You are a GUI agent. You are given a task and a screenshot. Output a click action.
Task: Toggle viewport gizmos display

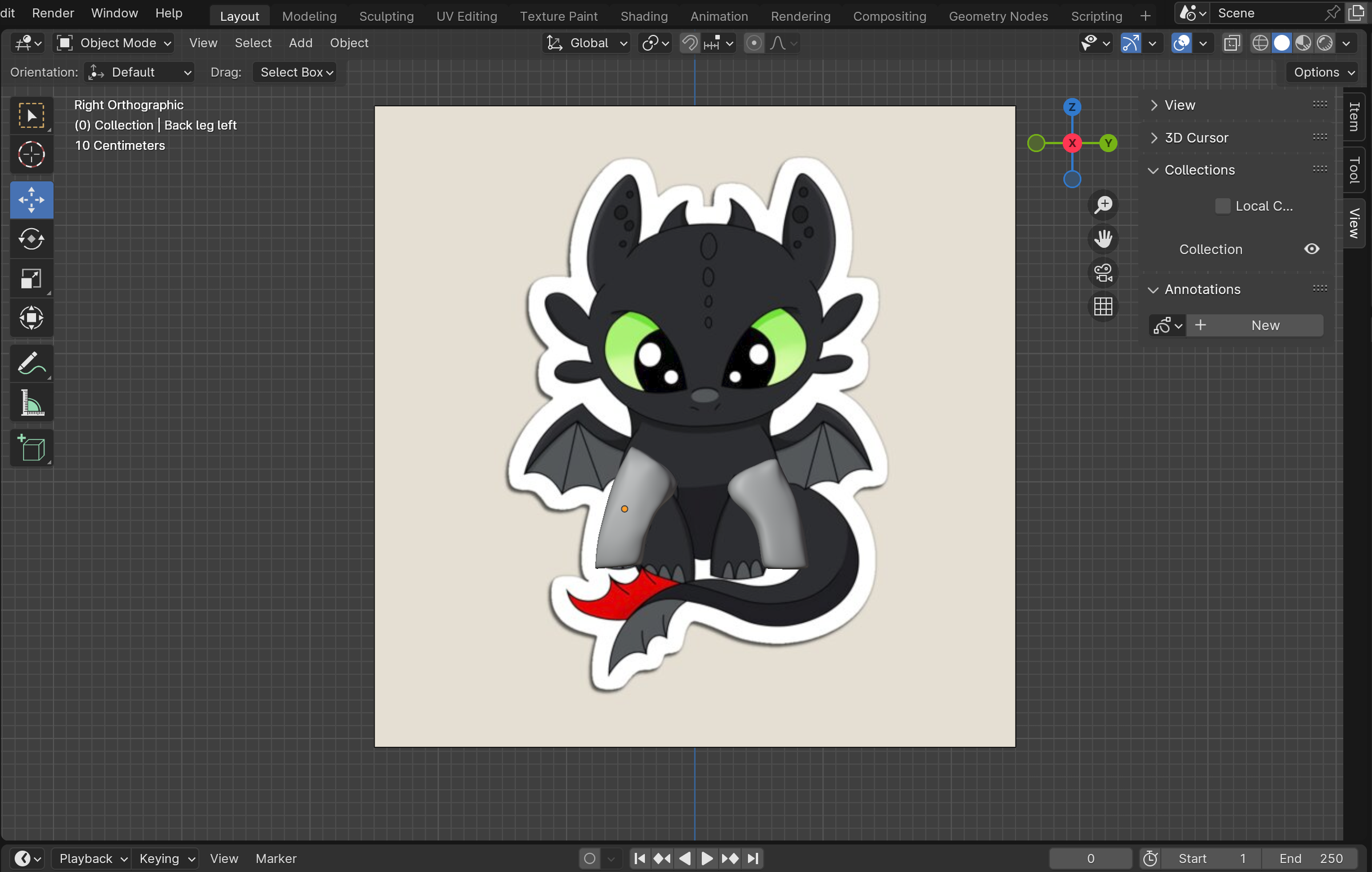1131,43
